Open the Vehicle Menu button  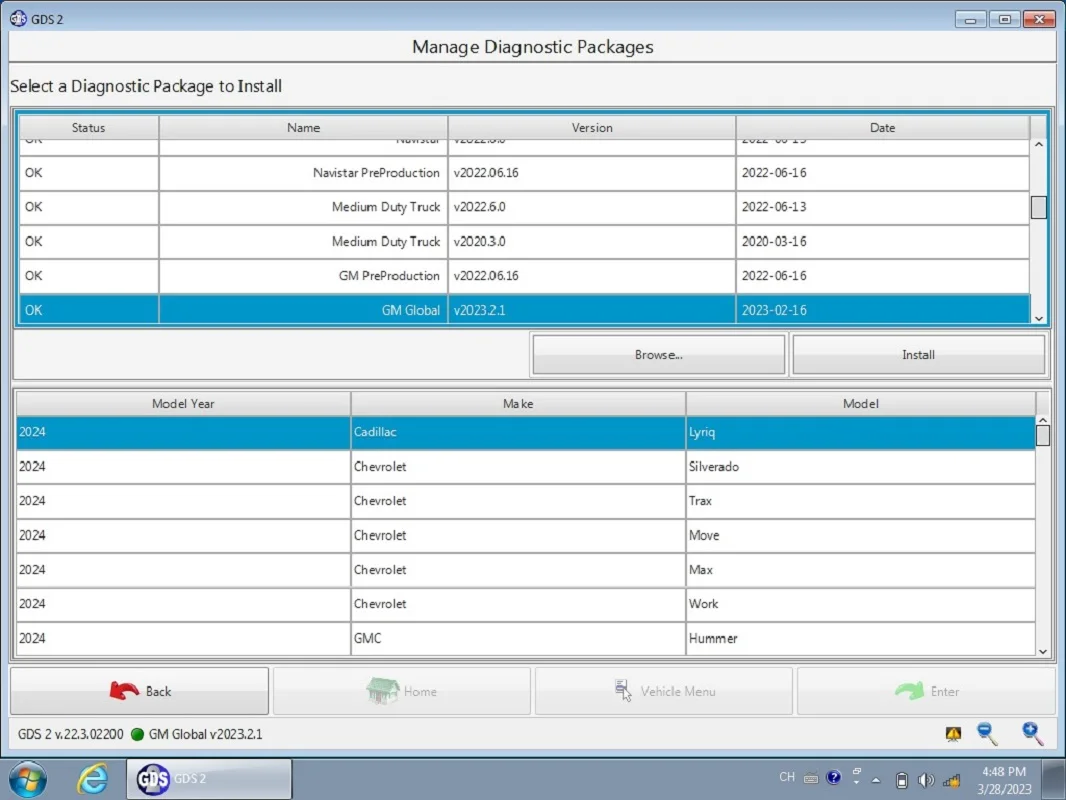tap(664, 691)
